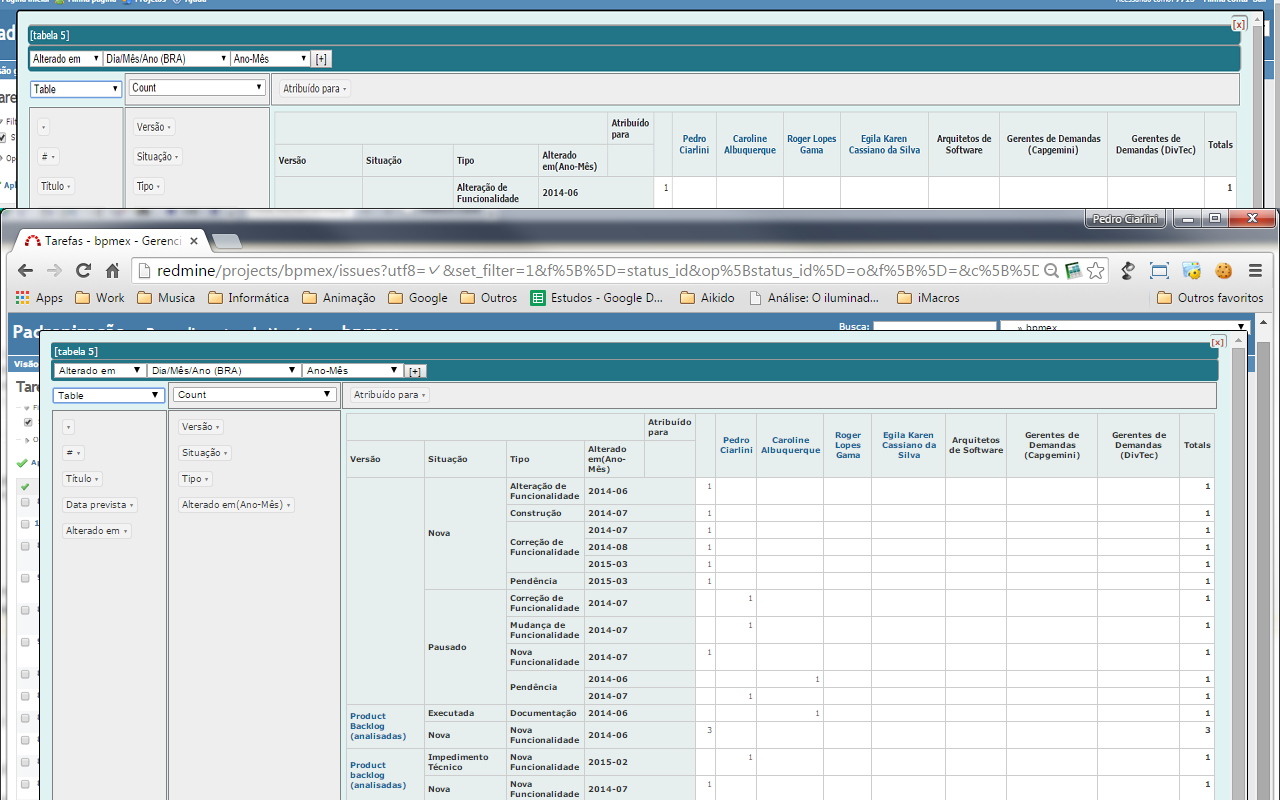The width and height of the screenshot is (1280, 800).
Task: Open 'Product Backlog (analisadas)' link beside Executada
Action: [377, 726]
